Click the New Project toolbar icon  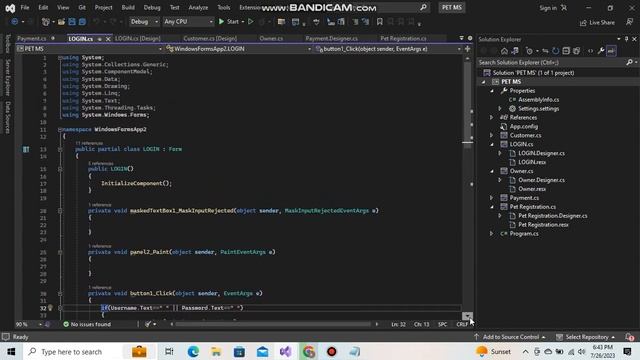[46, 22]
